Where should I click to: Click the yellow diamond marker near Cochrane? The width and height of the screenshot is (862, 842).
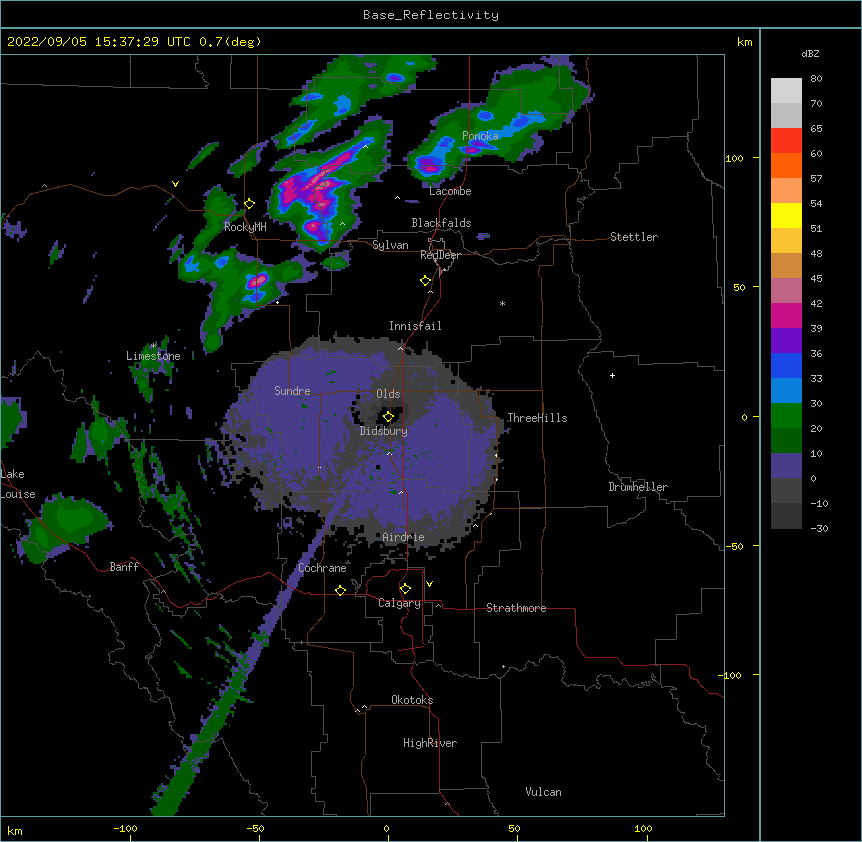pos(340,590)
